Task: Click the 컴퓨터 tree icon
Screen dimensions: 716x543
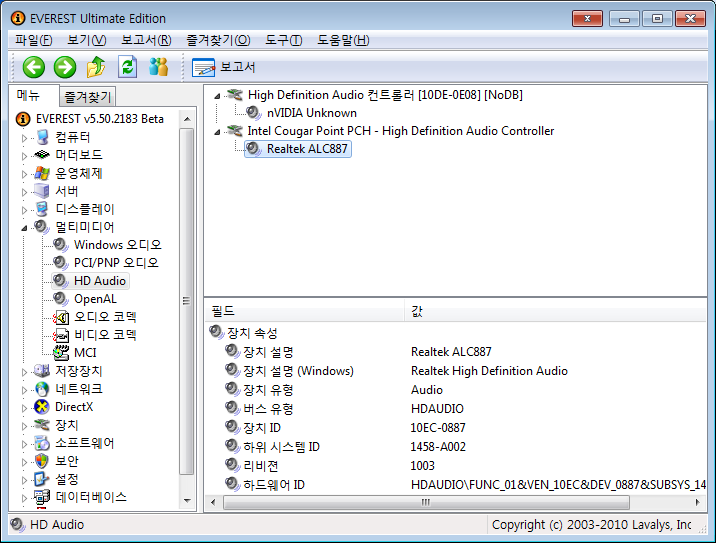Action: 42,137
